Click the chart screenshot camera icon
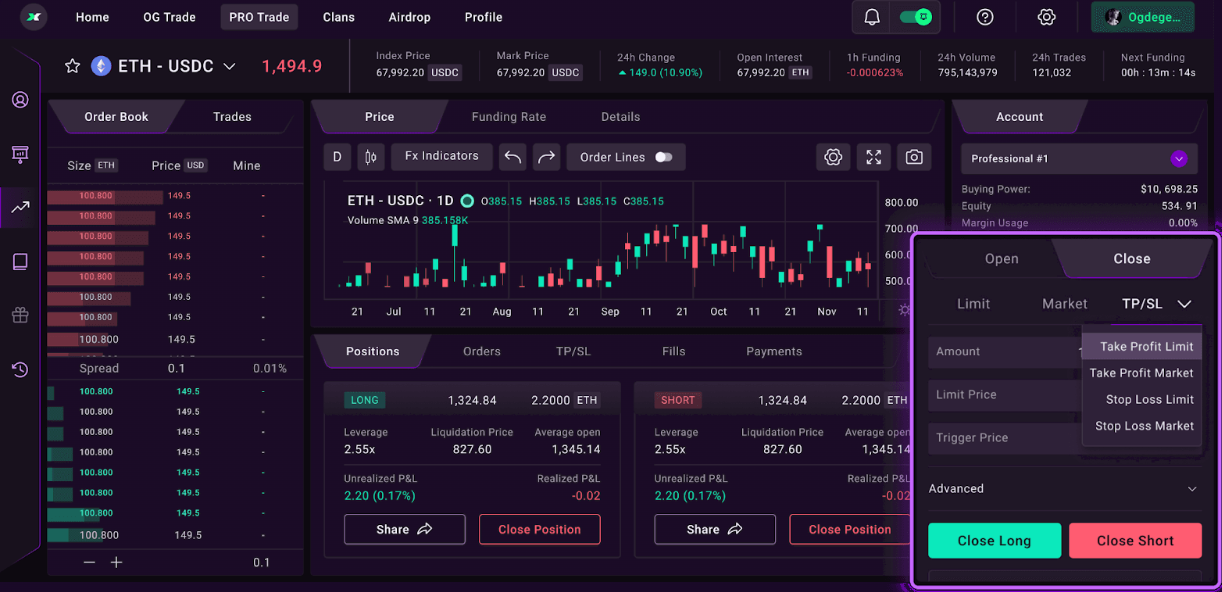 coord(914,157)
